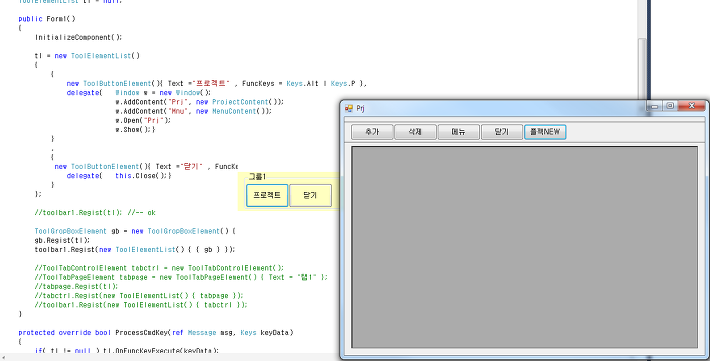
Task: Click the 프로젝트 button in 그룹1
Action: (267, 195)
